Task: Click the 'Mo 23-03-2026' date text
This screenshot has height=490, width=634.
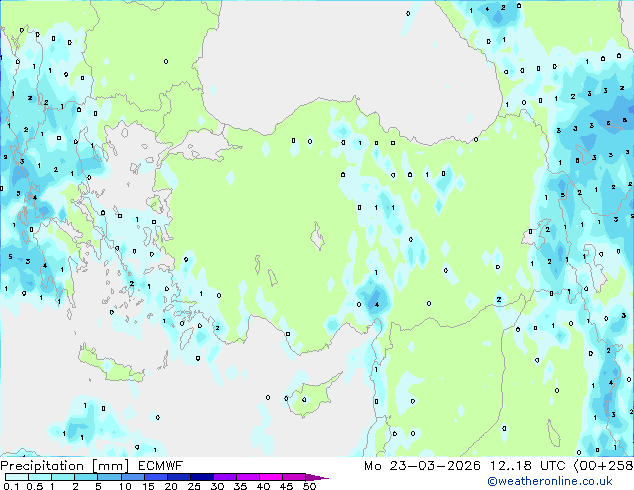Action: [422, 466]
